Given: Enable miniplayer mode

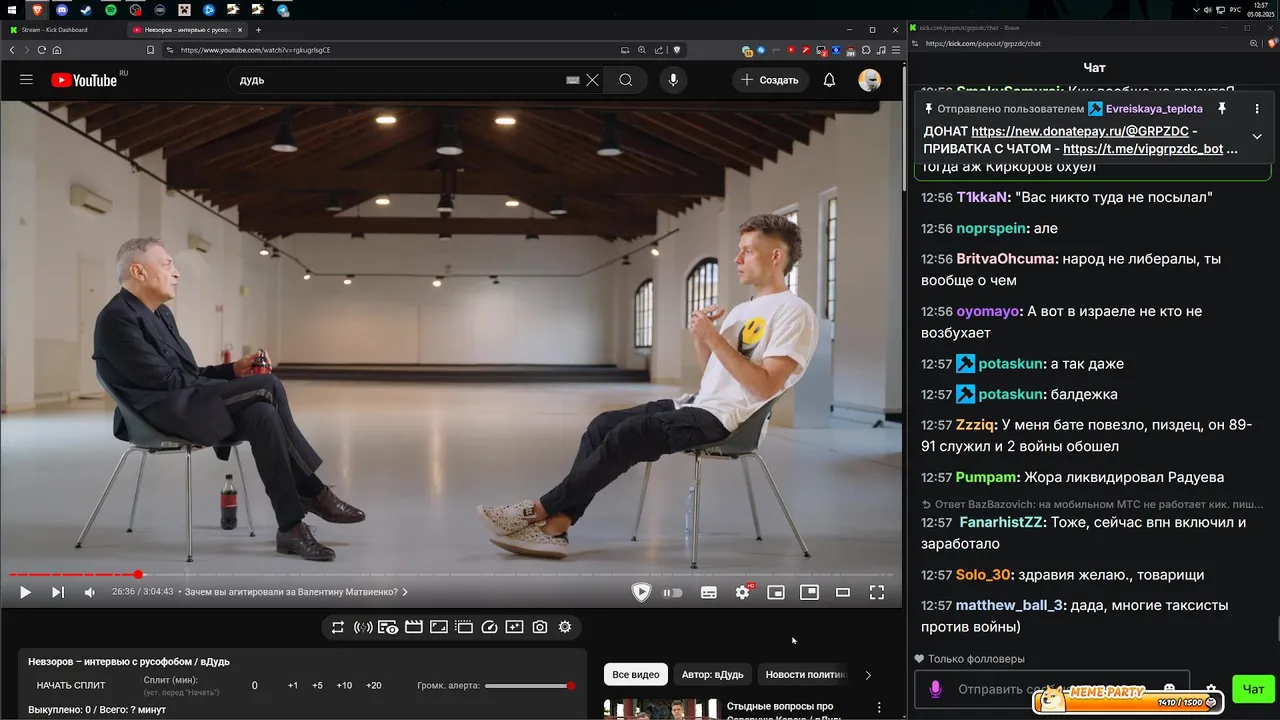Looking at the screenshot, I should pyautogui.click(x=776, y=592).
